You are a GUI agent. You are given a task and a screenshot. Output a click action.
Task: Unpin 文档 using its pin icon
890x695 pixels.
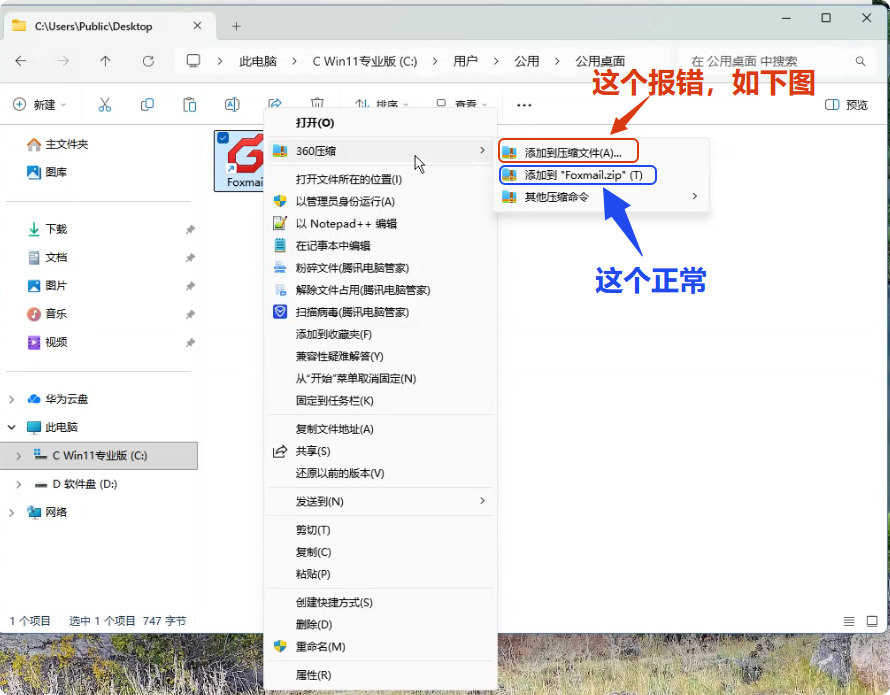(x=190, y=258)
